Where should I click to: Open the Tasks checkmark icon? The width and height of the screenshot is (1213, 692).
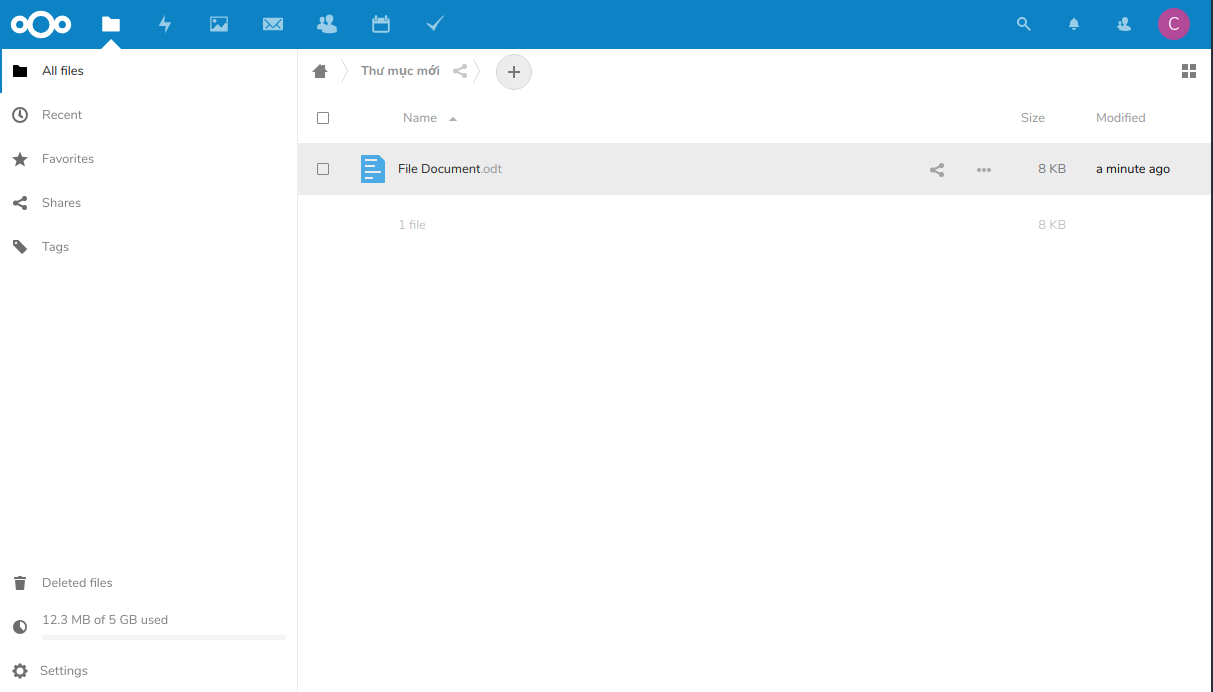pos(435,23)
